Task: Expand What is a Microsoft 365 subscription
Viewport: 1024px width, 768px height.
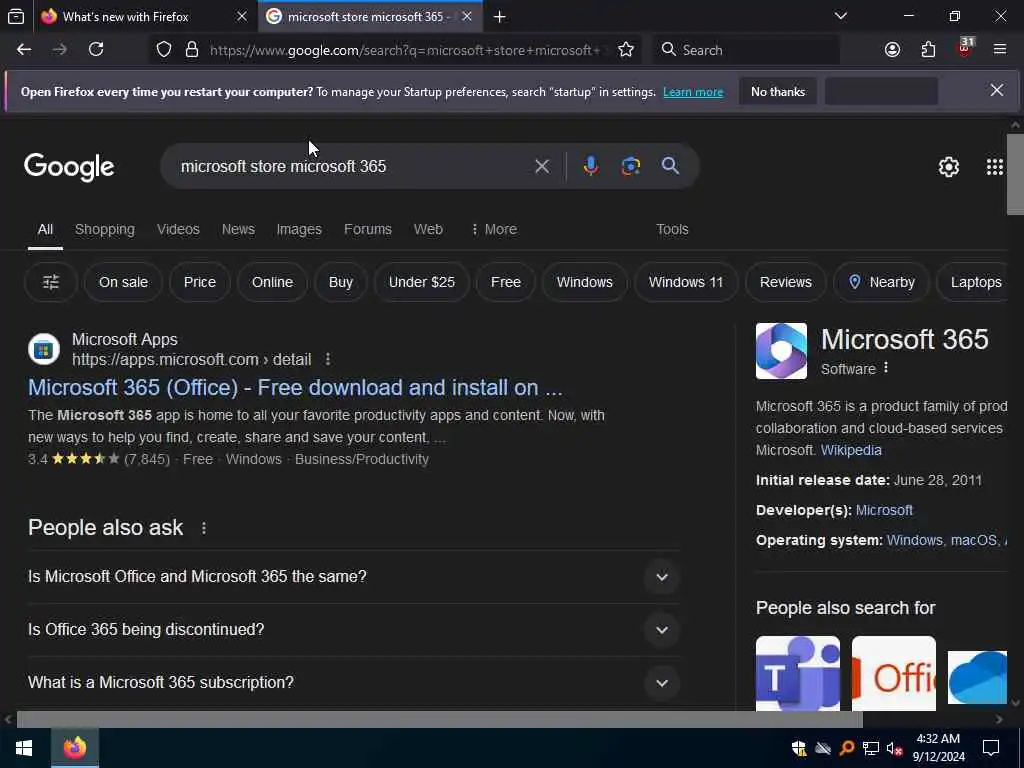Action: pyautogui.click(x=354, y=682)
